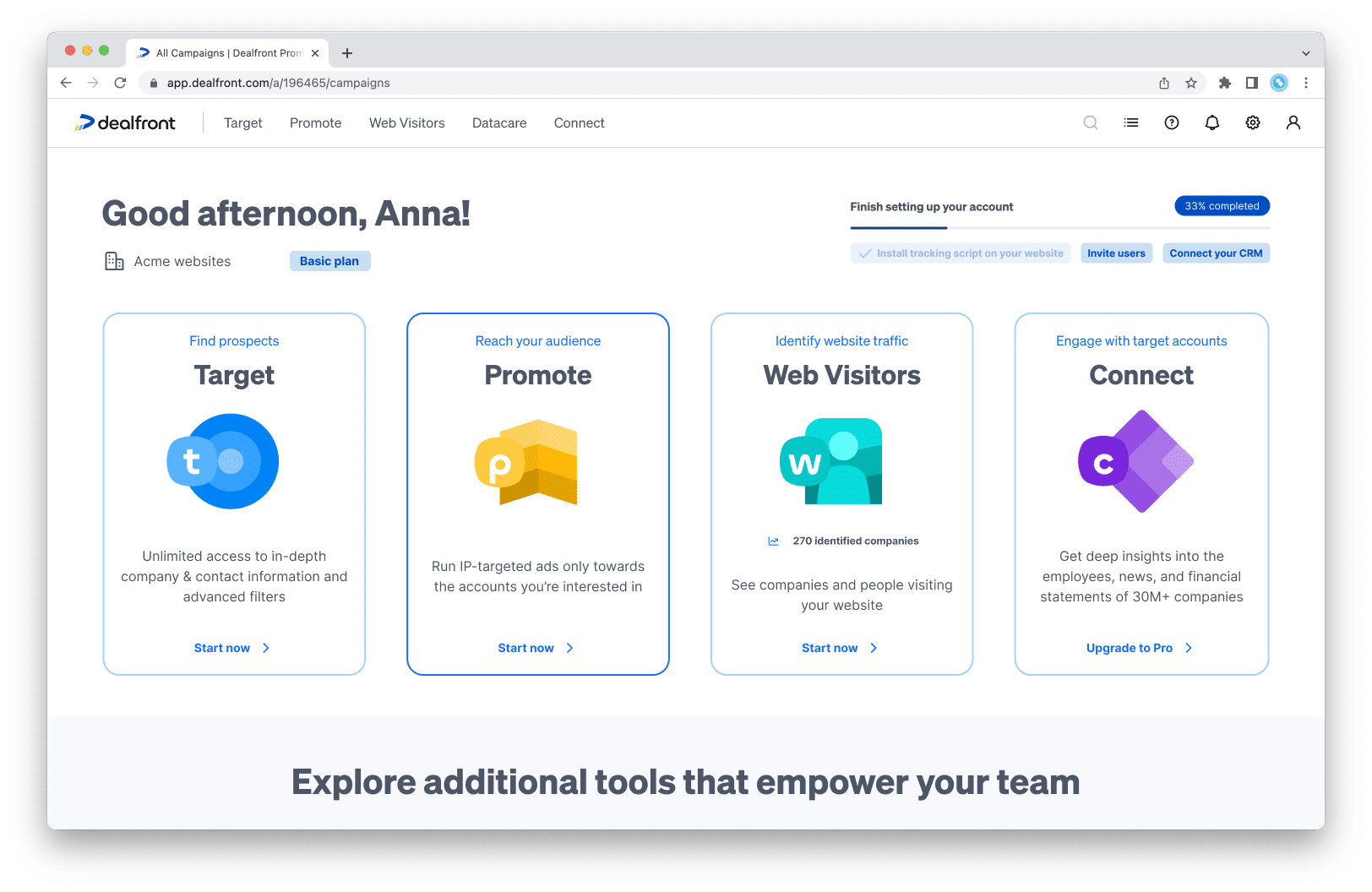The height and width of the screenshot is (892, 1372).
Task: Click the yellow Promote product icon
Action: (x=526, y=462)
